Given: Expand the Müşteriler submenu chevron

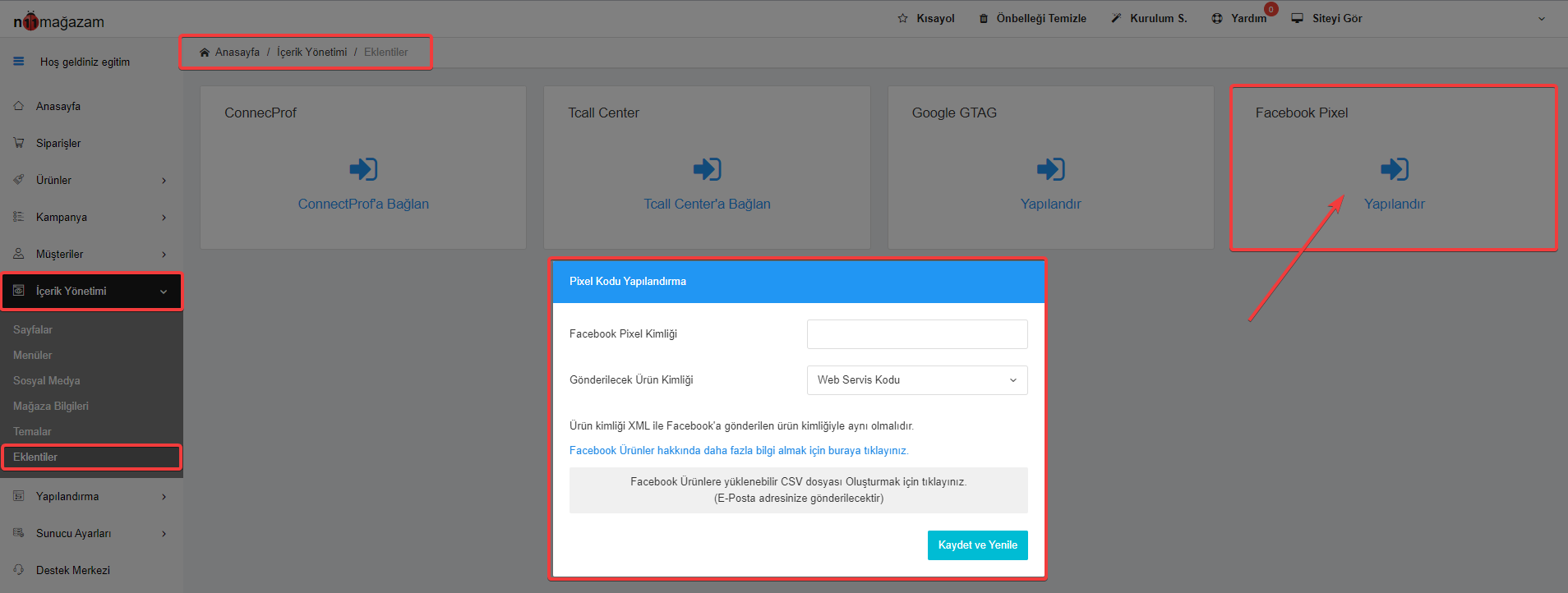Looking at the screenshot, I should pos(164,255).
